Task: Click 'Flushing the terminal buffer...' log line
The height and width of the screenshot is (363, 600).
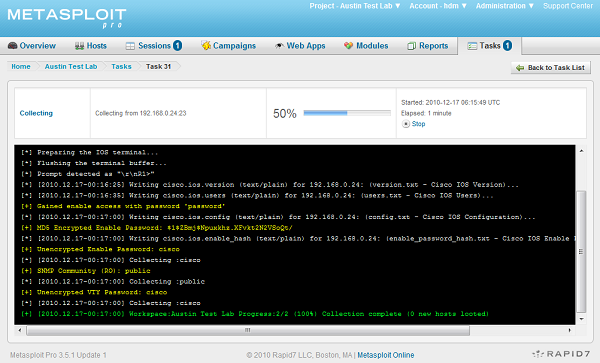Action: 94,163
